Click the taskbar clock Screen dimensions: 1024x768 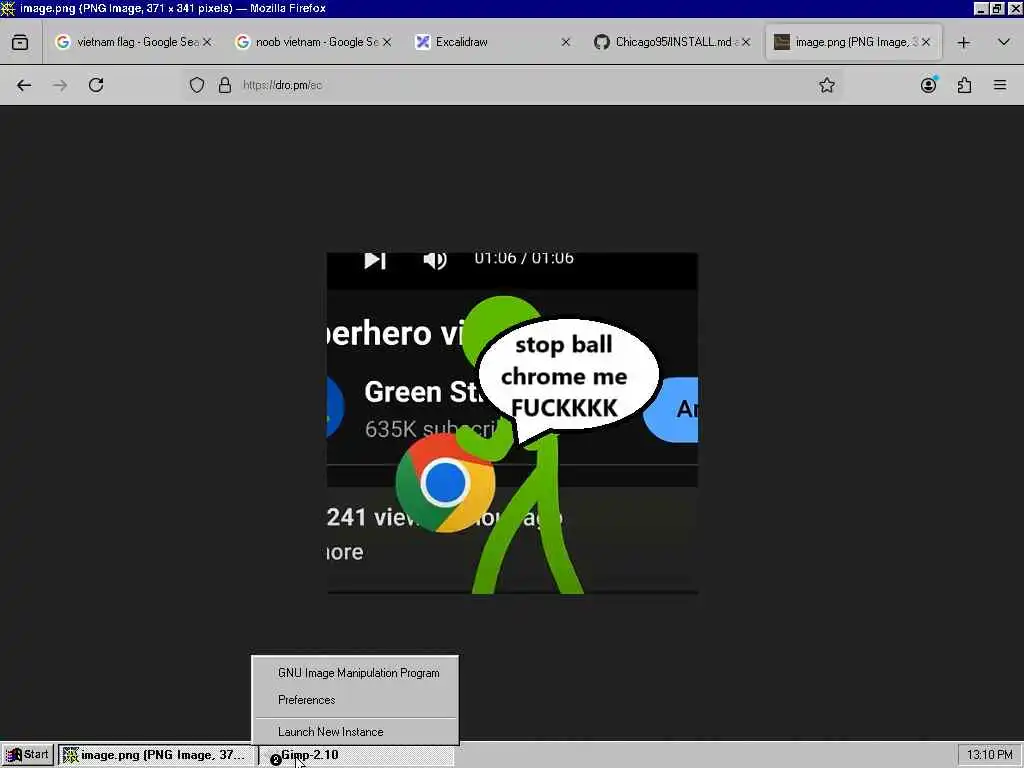(x=989, y=755)
